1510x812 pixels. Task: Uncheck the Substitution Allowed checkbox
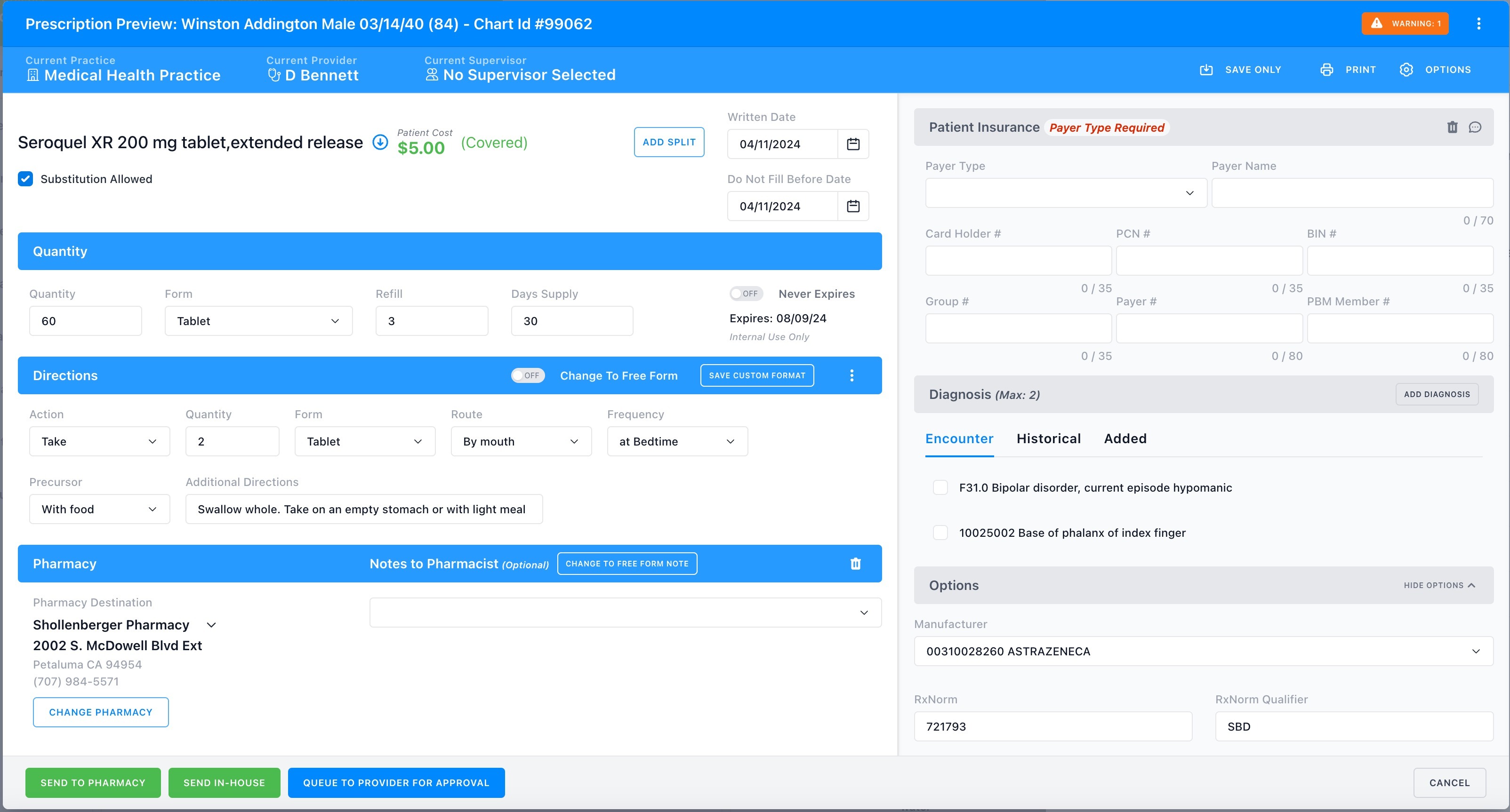click(x=26, y=179)
